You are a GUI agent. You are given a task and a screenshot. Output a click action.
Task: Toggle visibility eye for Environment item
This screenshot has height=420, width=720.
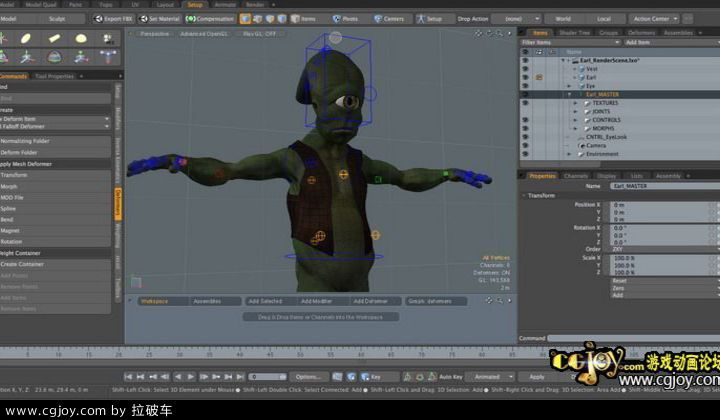tap(525, 154)
